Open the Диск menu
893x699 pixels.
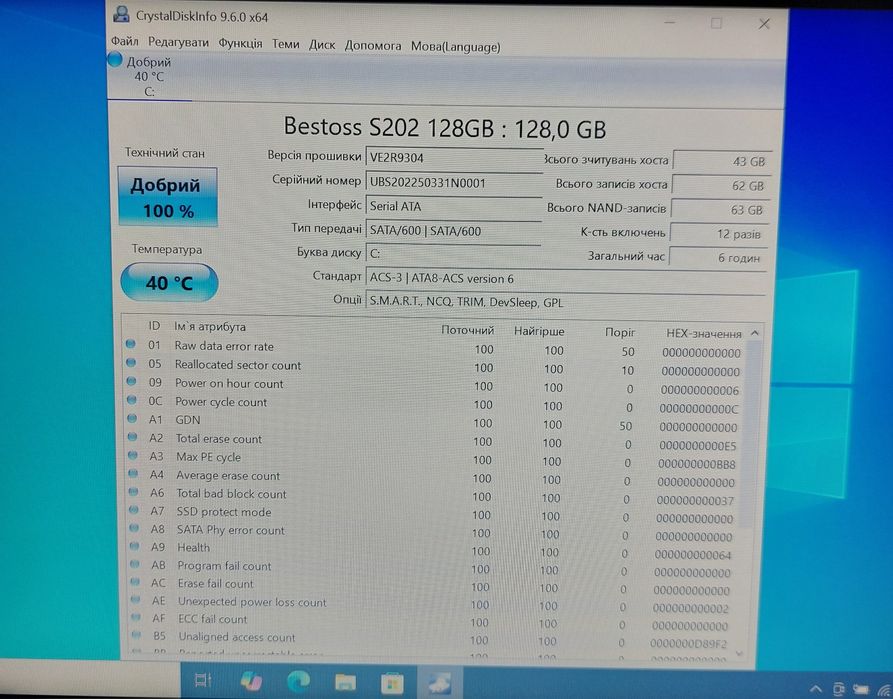pyautogui.click(x=322, y=44)
